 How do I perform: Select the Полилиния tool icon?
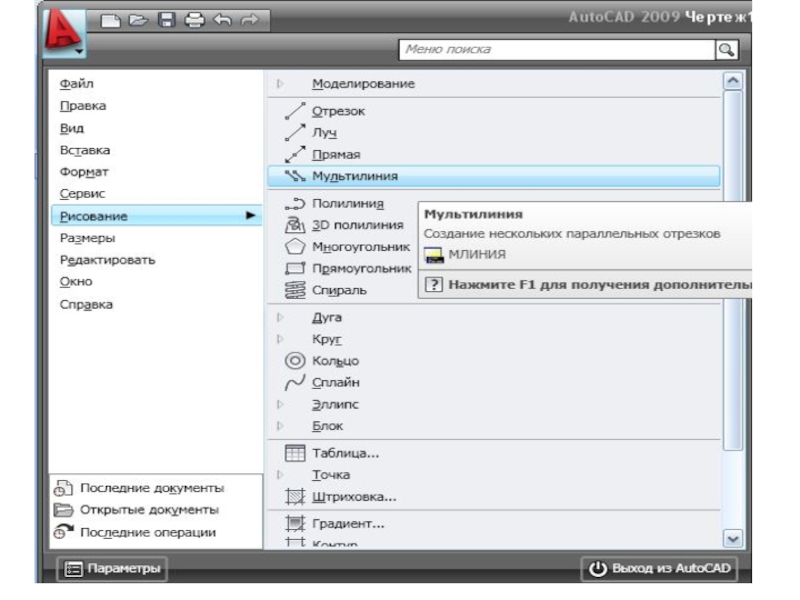(x=295, y=204)
